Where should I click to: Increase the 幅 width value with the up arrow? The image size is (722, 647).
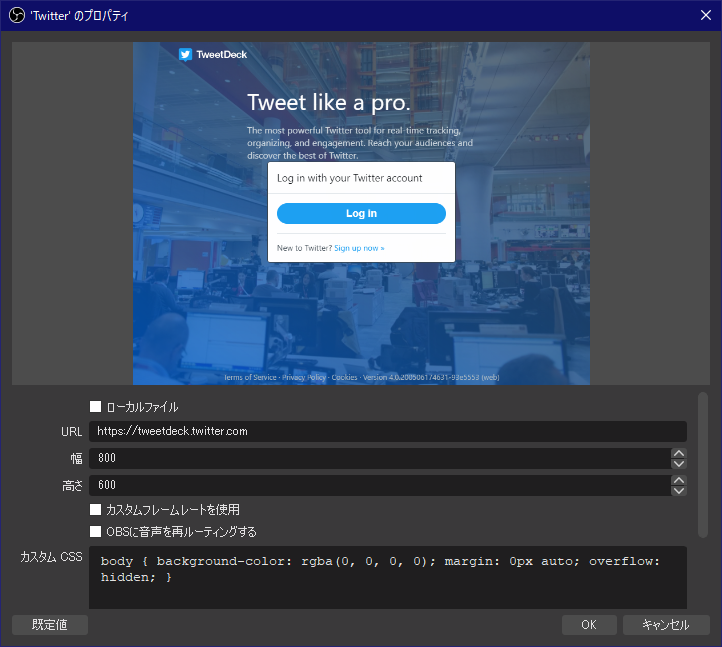[679, 453]
